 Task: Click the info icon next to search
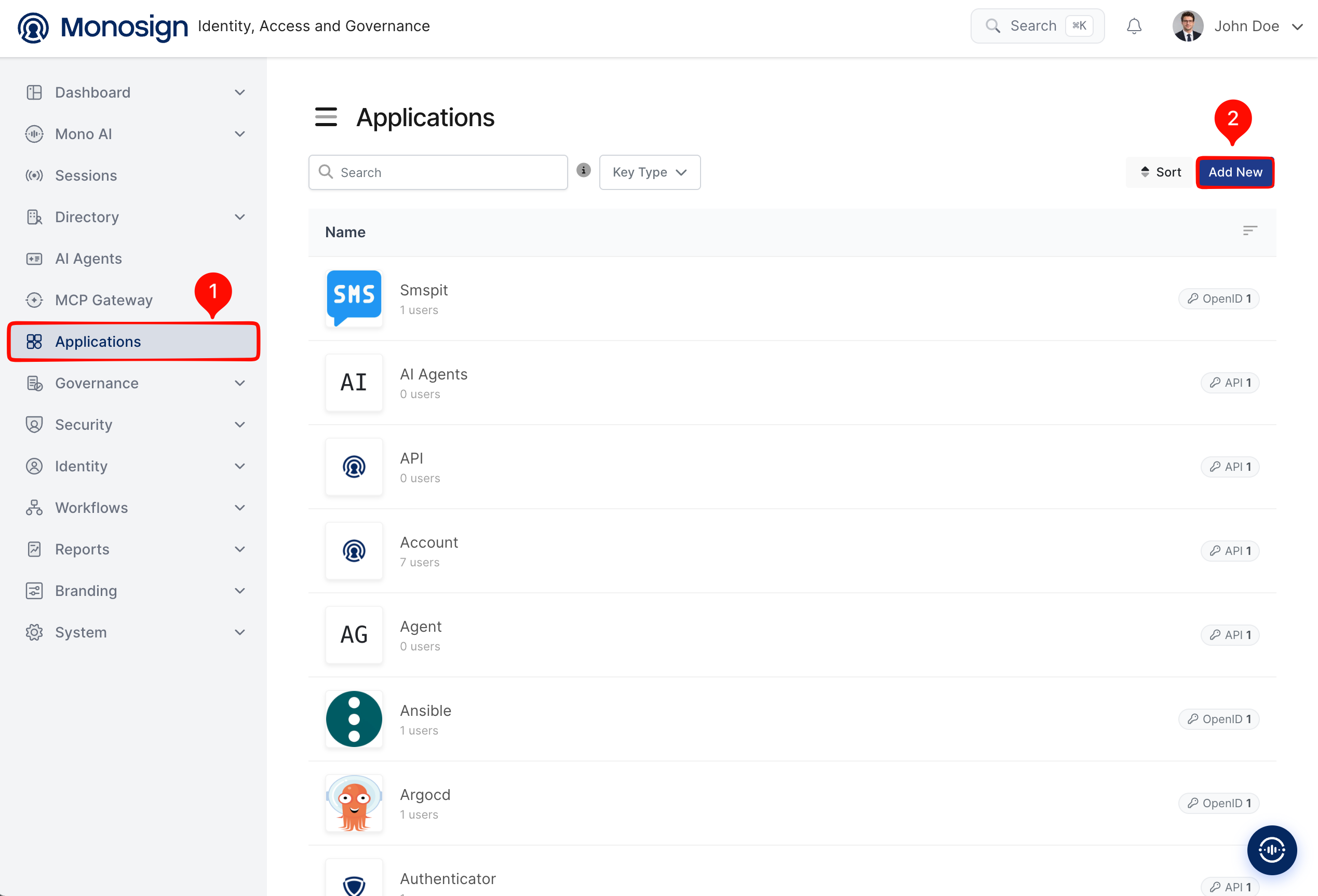coord(584,170)
